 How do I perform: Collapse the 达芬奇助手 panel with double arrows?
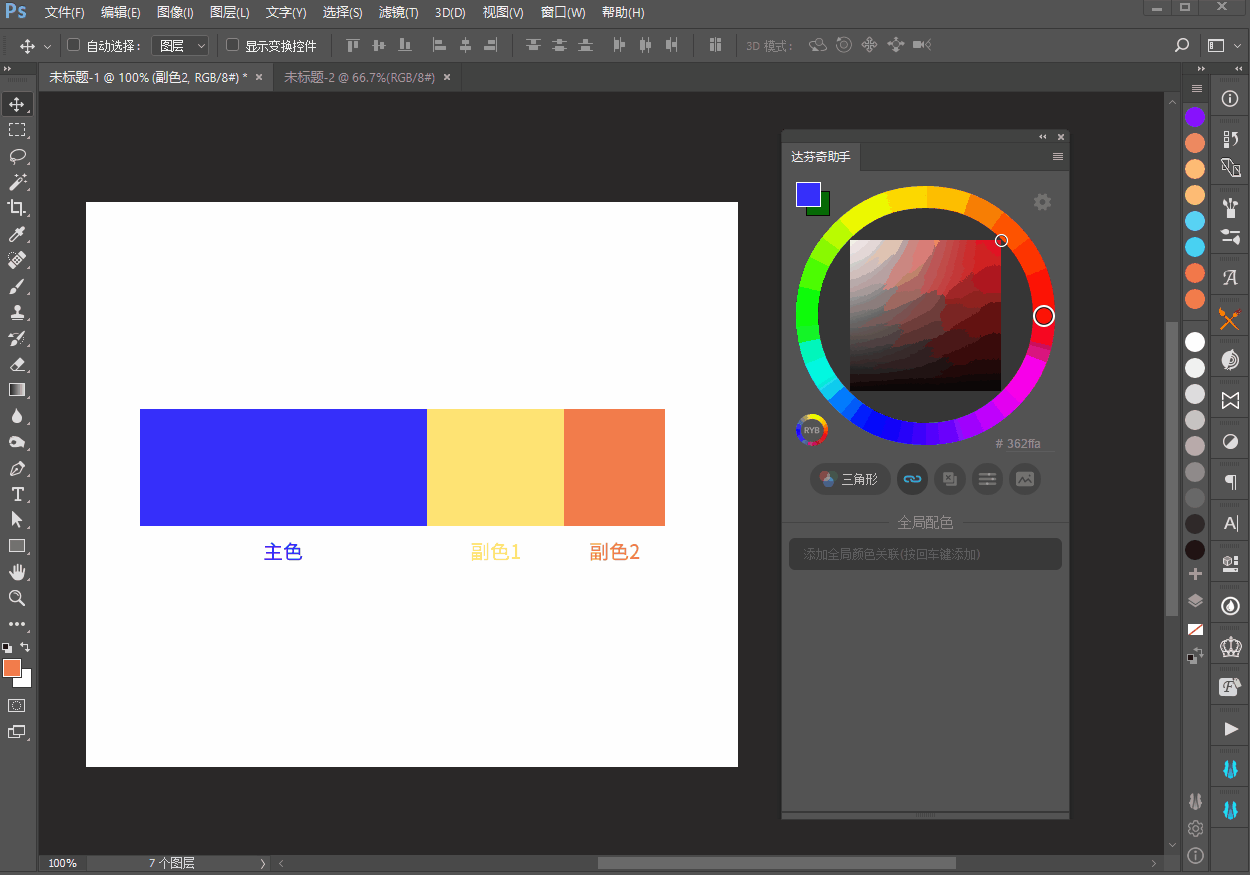(x=1043, y=137)
